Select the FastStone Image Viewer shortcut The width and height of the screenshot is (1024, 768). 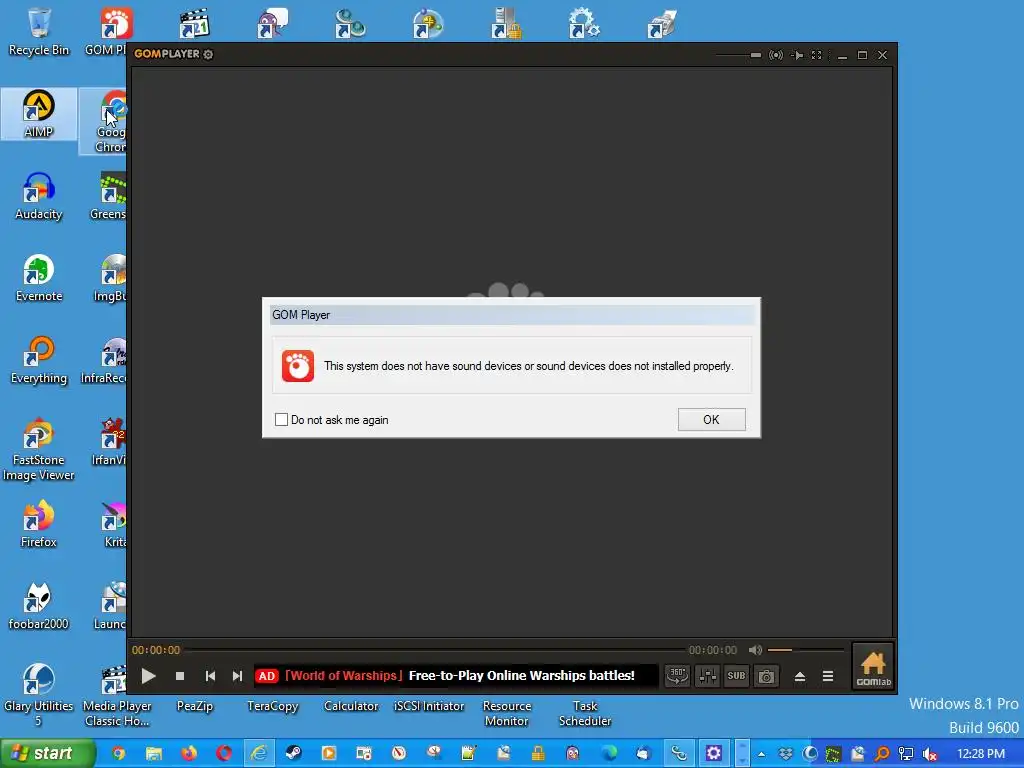(x=39, y=450)
